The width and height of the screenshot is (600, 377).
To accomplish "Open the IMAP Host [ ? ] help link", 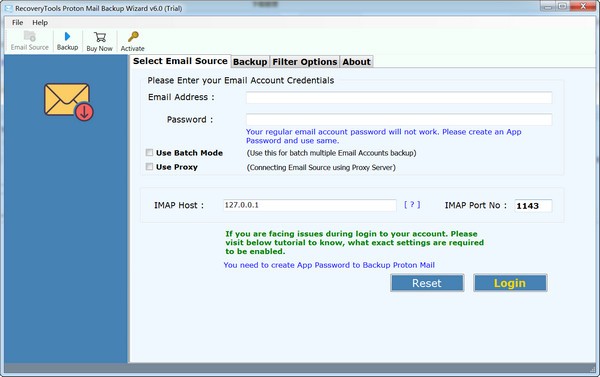I will [412, 205].
